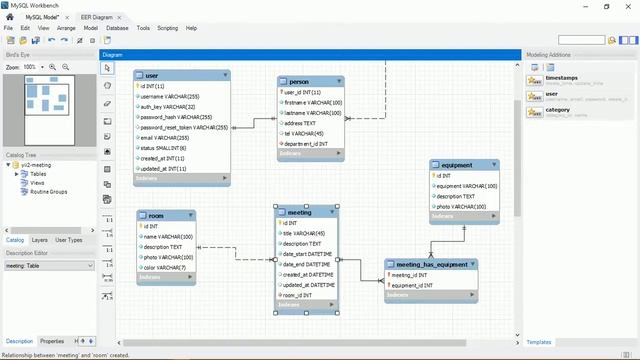Click the search icon beside search field
Image resolution: width=640 pixels, height=360 pixels.
pos(611,40)
